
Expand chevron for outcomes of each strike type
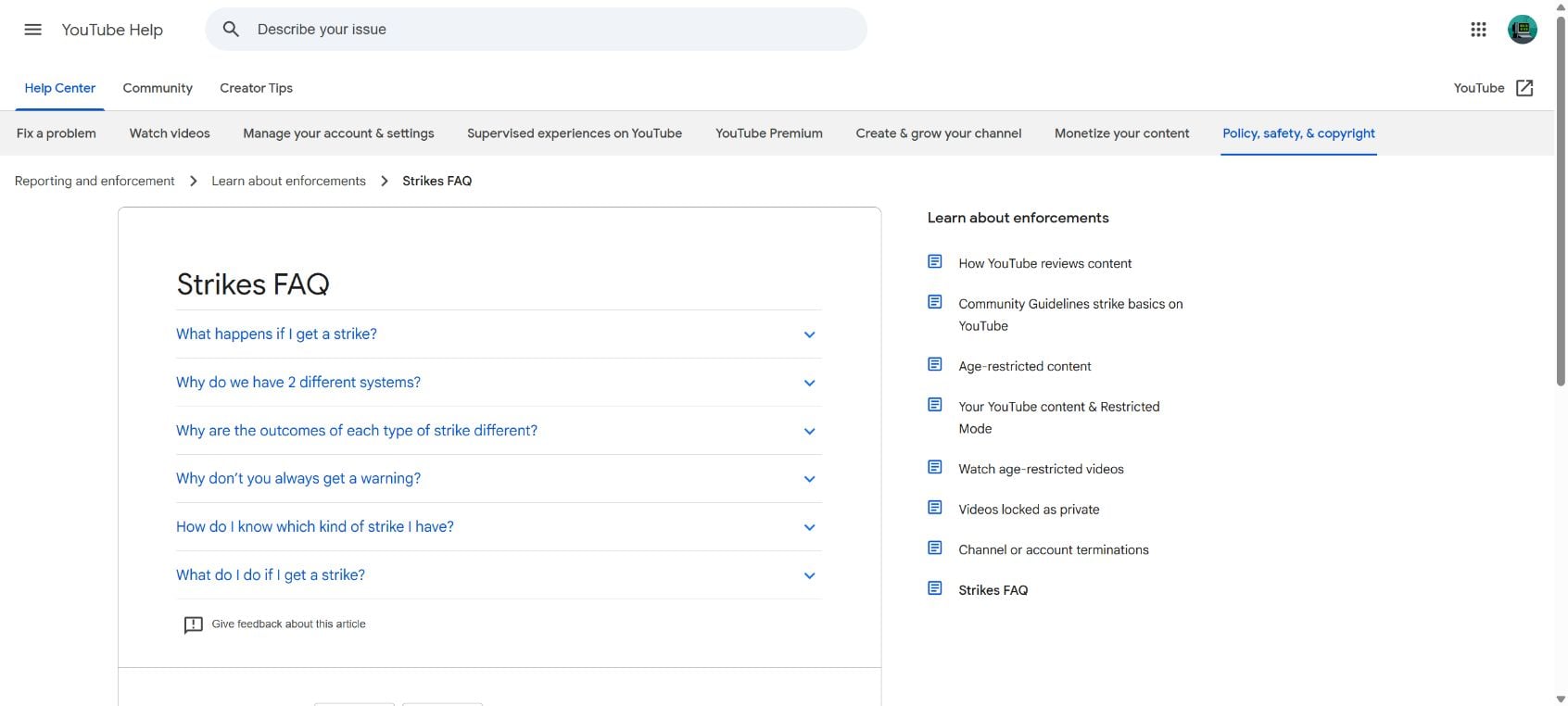[x=809, y=431]
